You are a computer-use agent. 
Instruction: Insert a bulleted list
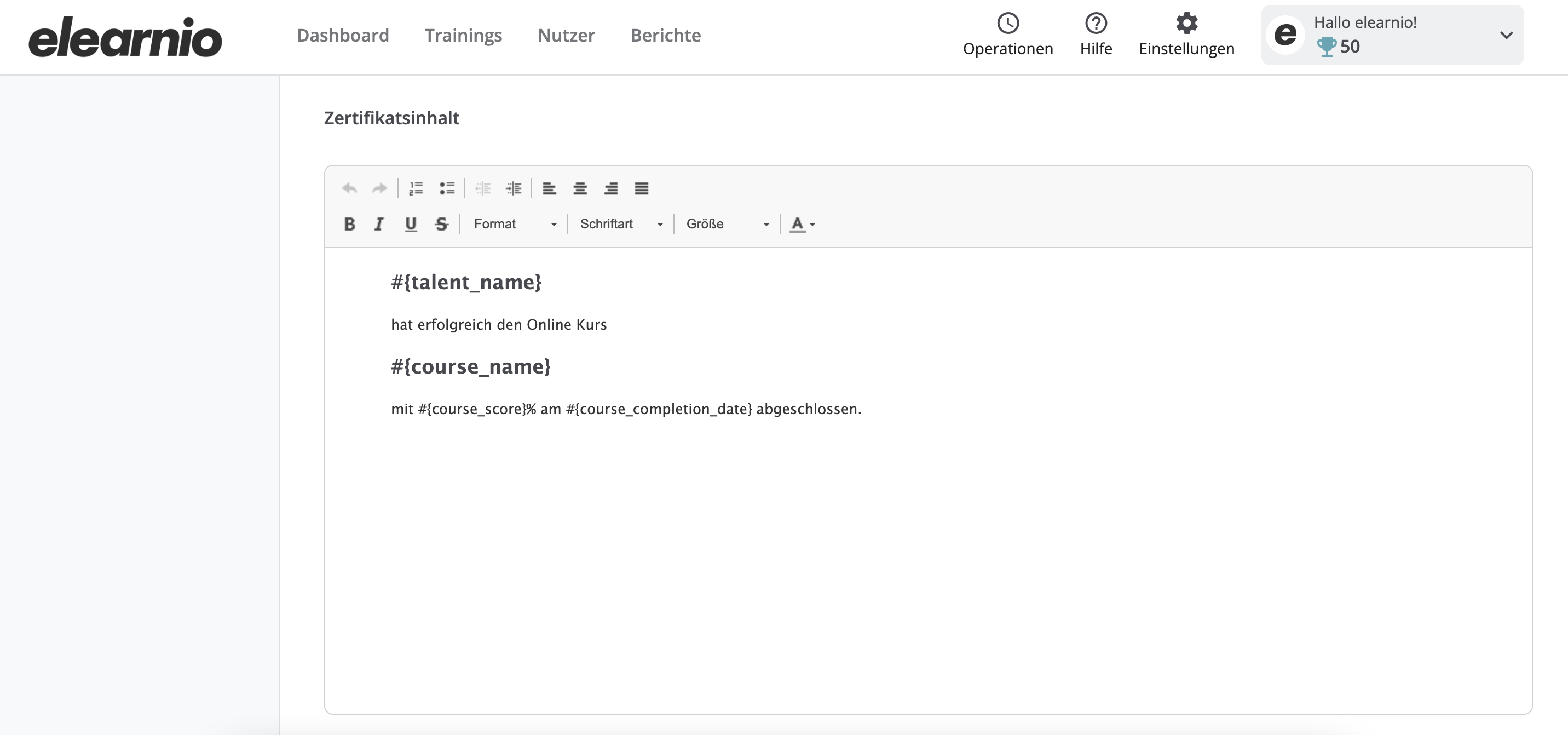(x=447, y=188)
